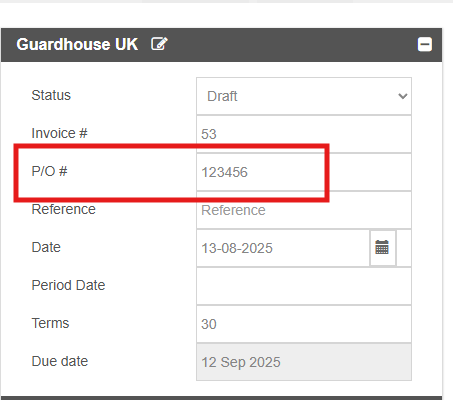Select the greyed Due date field 12 Sep 2025
This screenshot has width=453, height=400.
tap(304, 362)
